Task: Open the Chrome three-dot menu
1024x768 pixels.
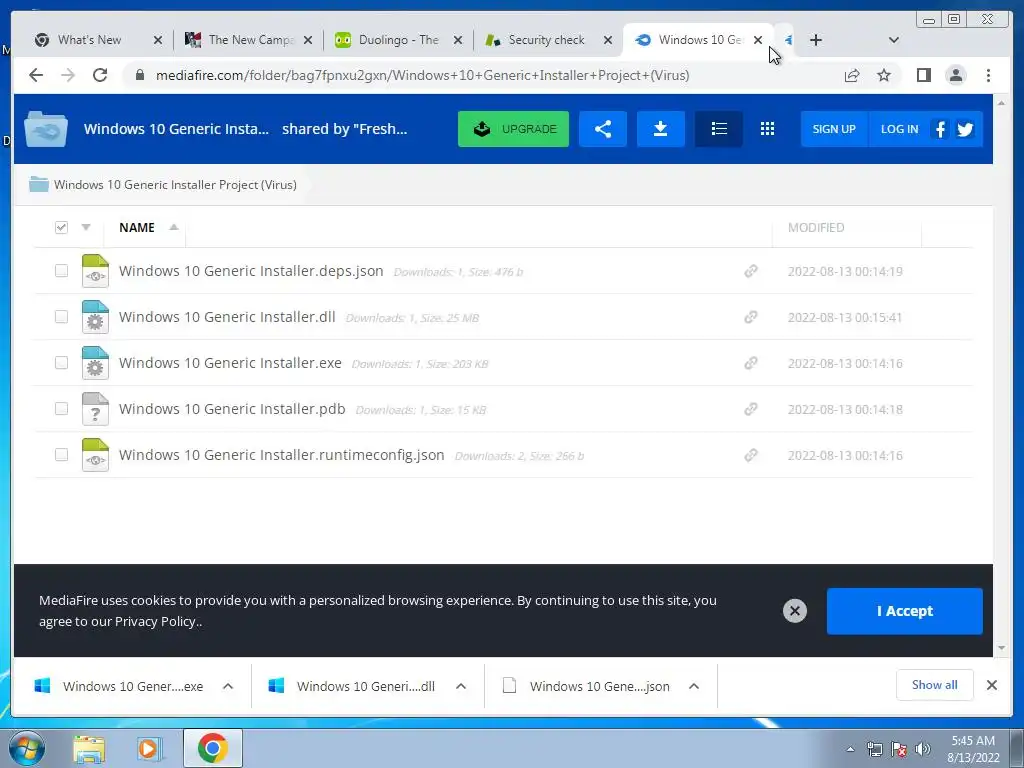Action: click(x=988, y=76)
